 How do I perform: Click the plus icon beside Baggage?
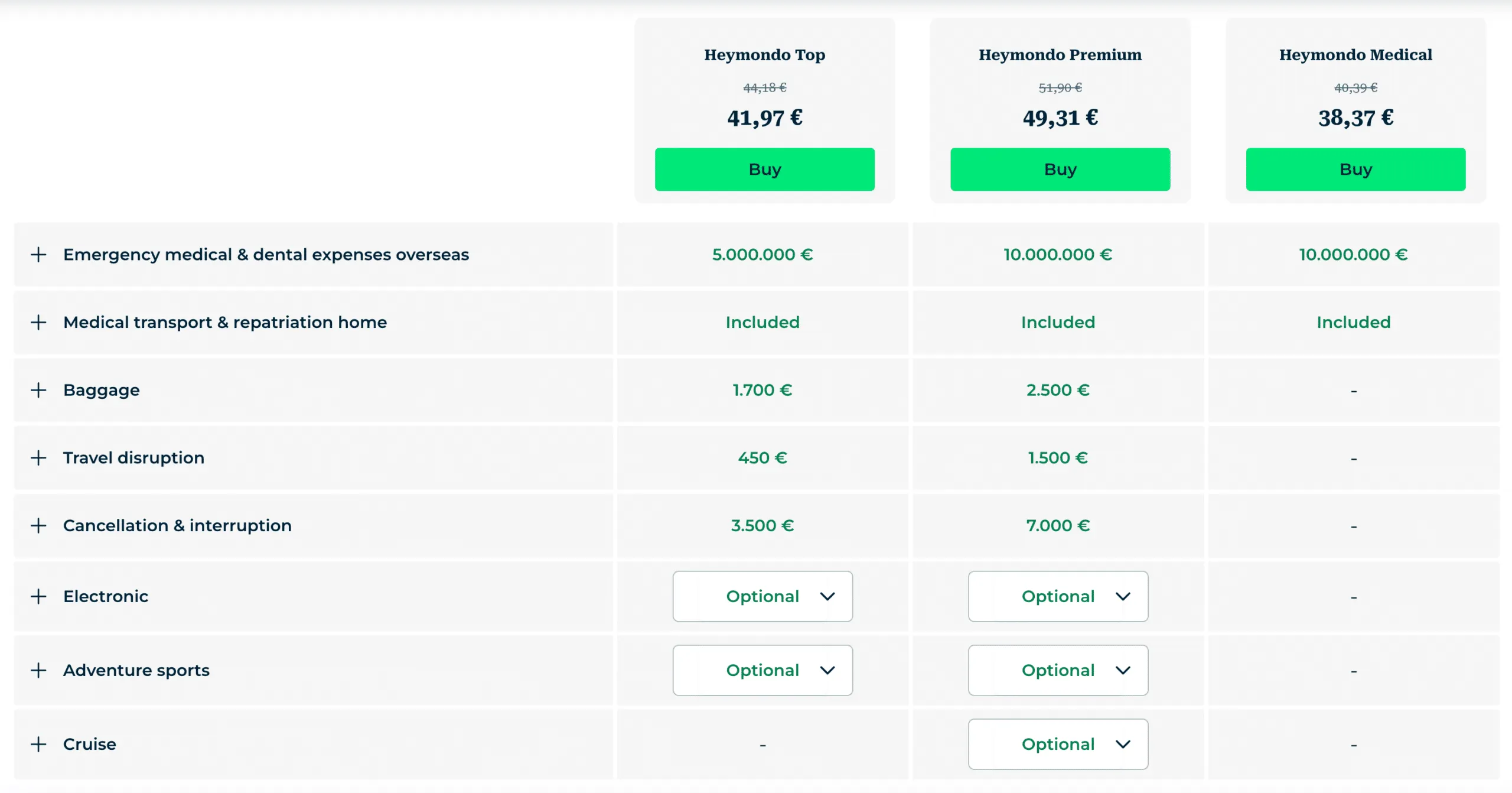tap(38, 390)
